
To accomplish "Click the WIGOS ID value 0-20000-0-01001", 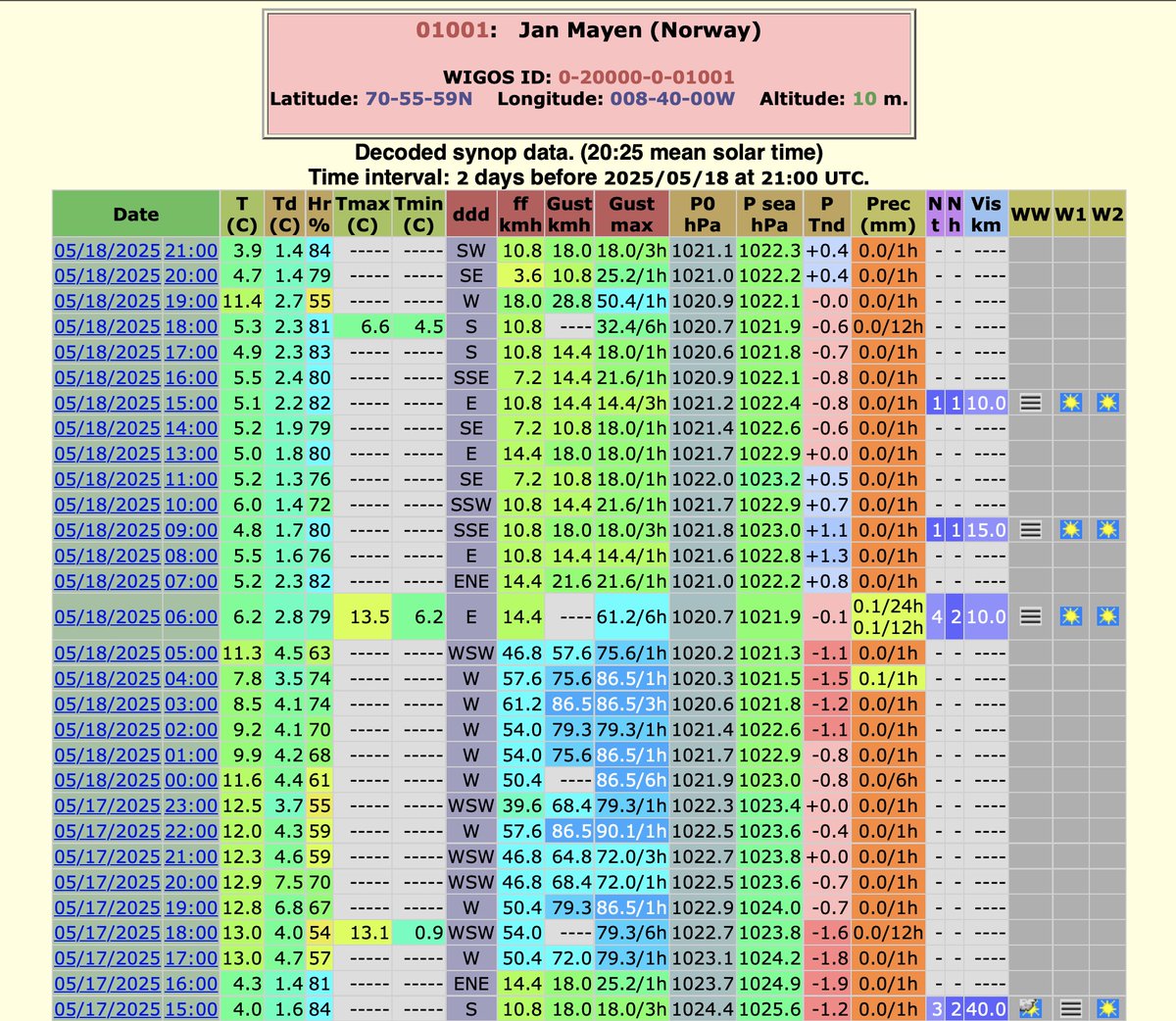I will coord(646,76).
